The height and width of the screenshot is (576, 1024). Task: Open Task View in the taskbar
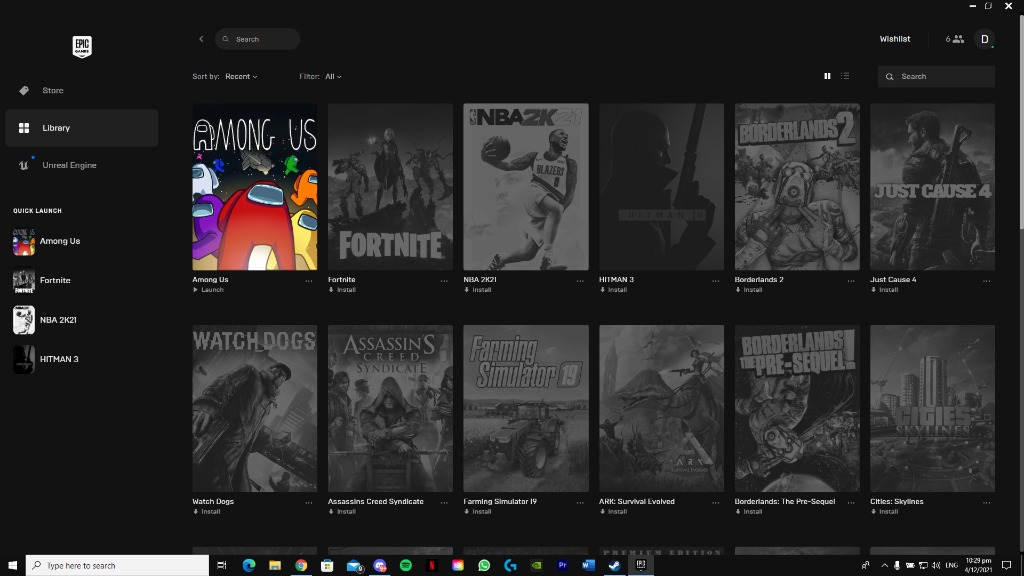(x=221, y=566)
